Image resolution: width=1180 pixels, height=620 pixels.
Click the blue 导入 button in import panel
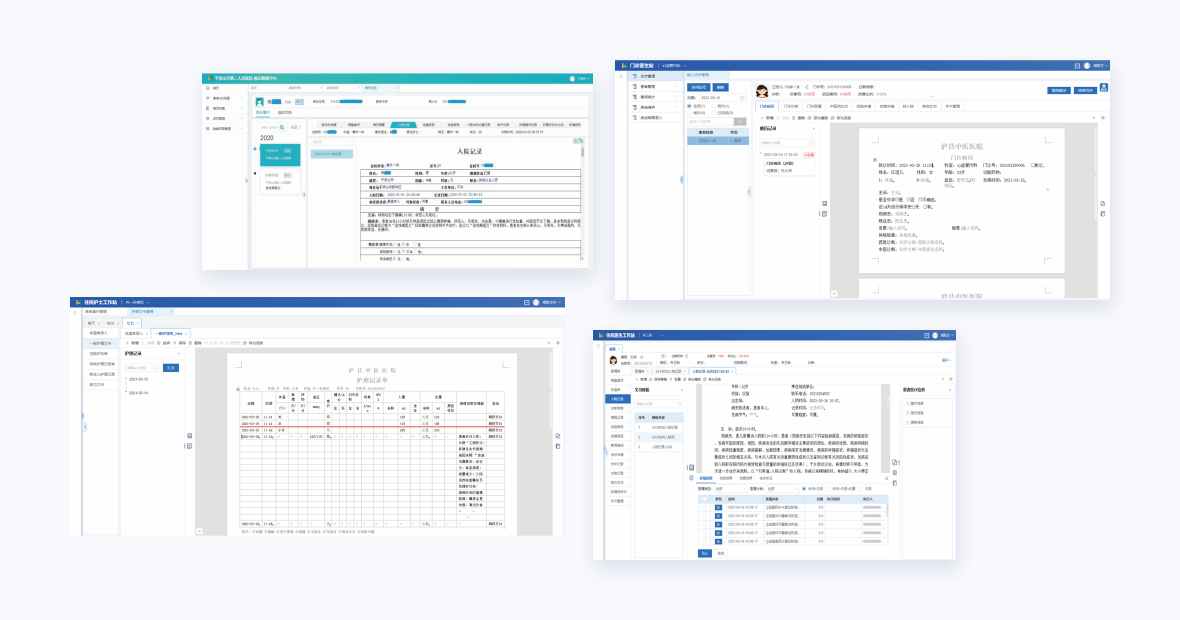704,552
